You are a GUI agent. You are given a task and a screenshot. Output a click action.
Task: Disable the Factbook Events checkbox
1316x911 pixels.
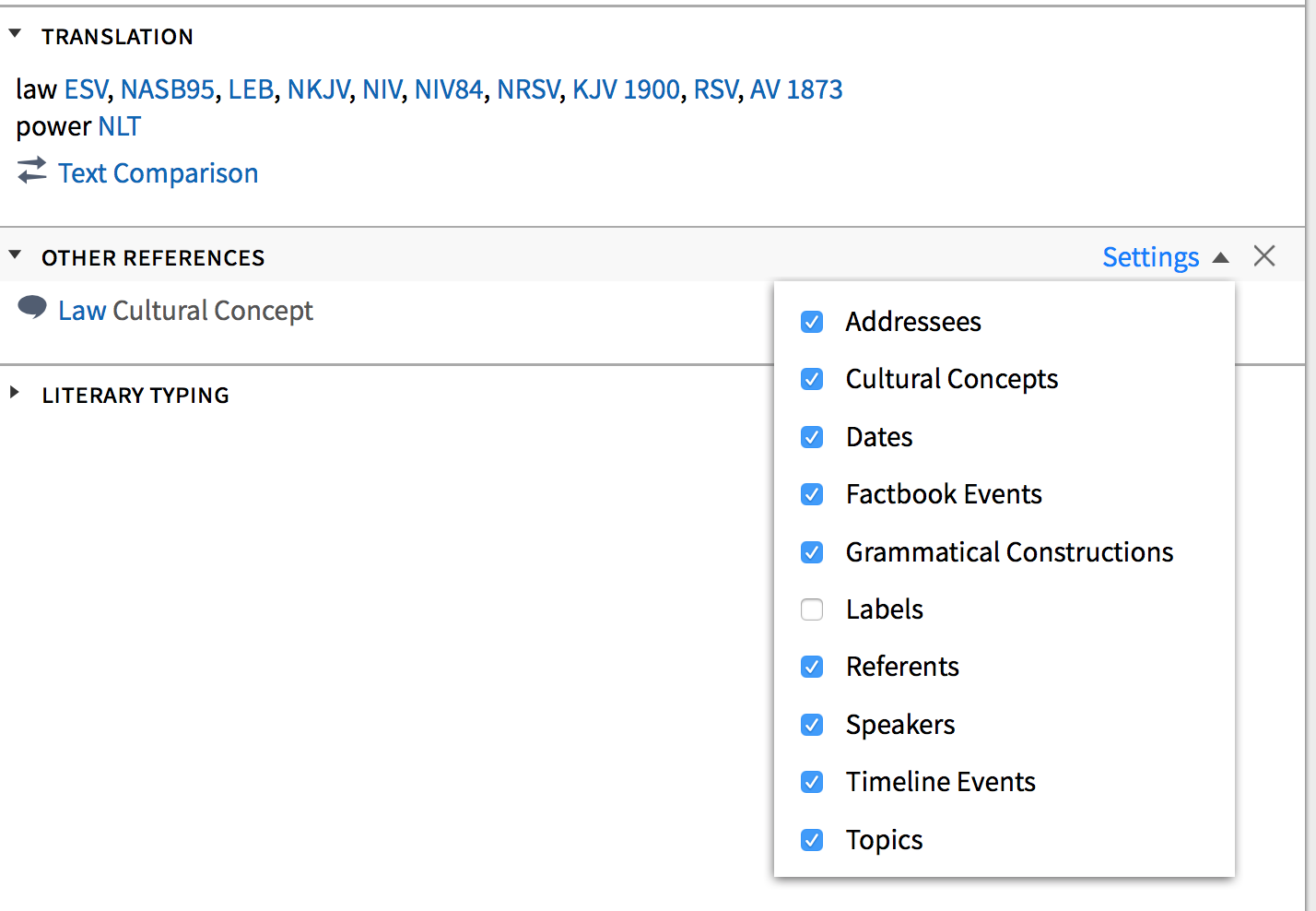click(812, 494)
